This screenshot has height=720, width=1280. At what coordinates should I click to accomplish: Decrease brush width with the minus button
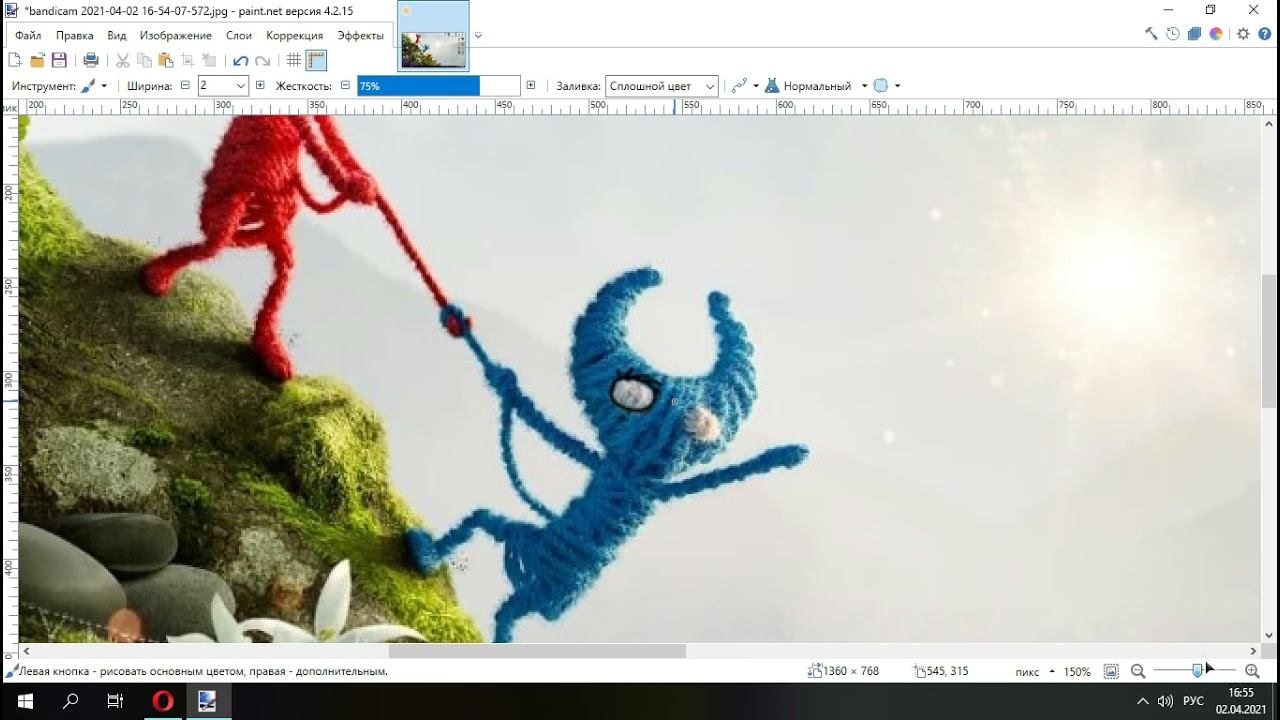click(185, 86)
